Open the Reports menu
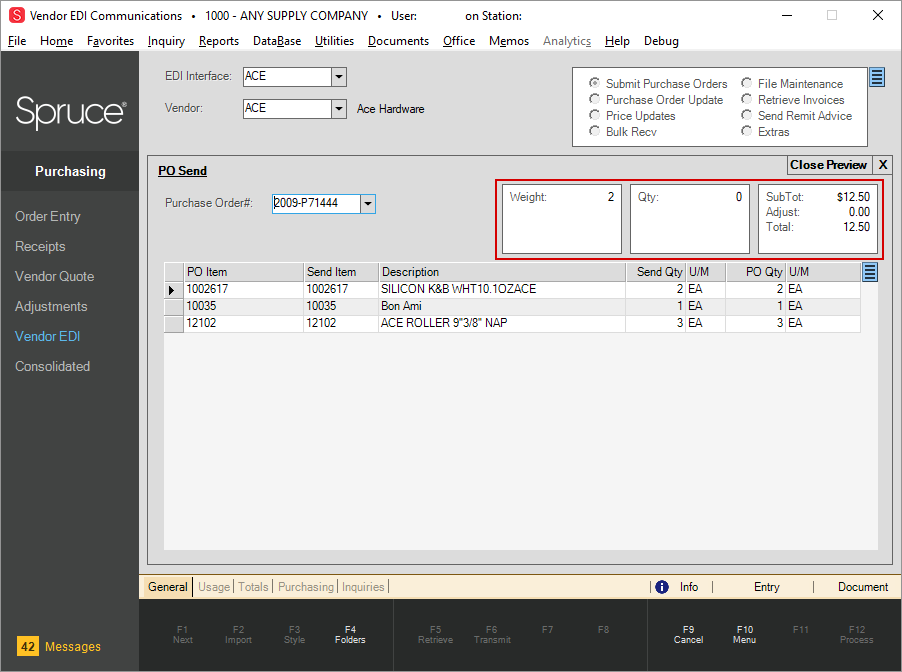902x672 pixels. 219,41
